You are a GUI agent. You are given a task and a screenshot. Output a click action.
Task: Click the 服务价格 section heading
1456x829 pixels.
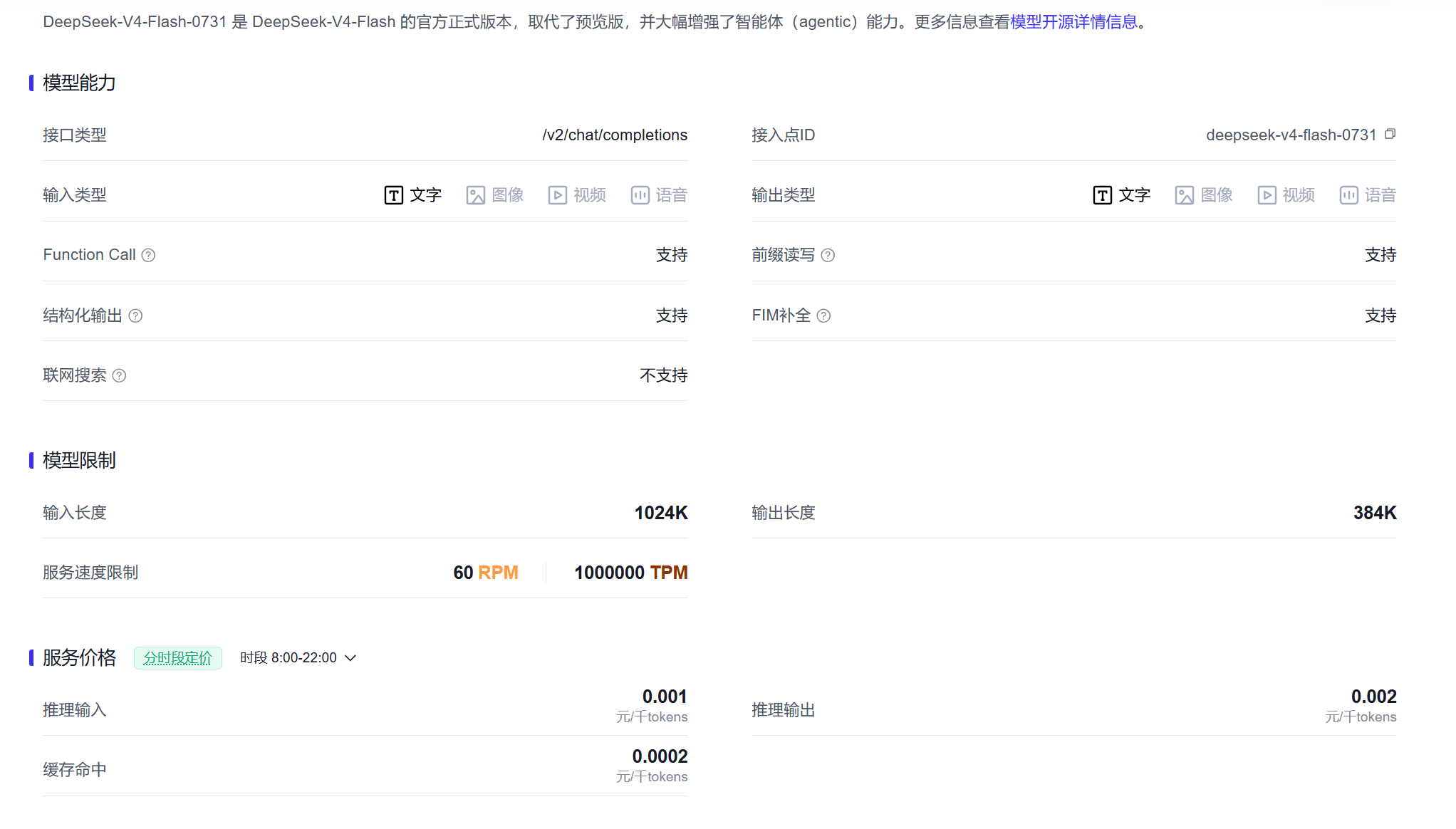pos(79,658)
